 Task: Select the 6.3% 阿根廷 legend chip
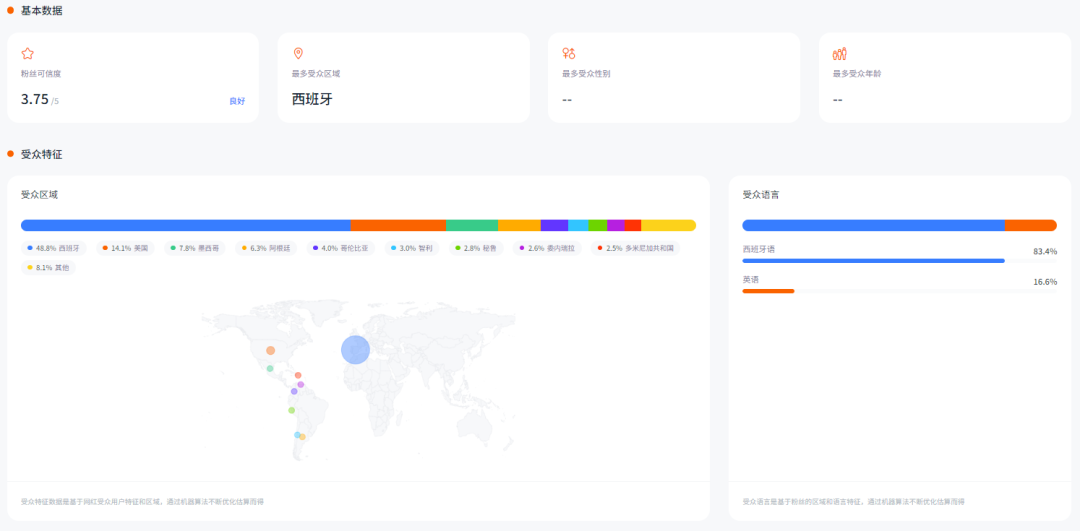[267, 248]
